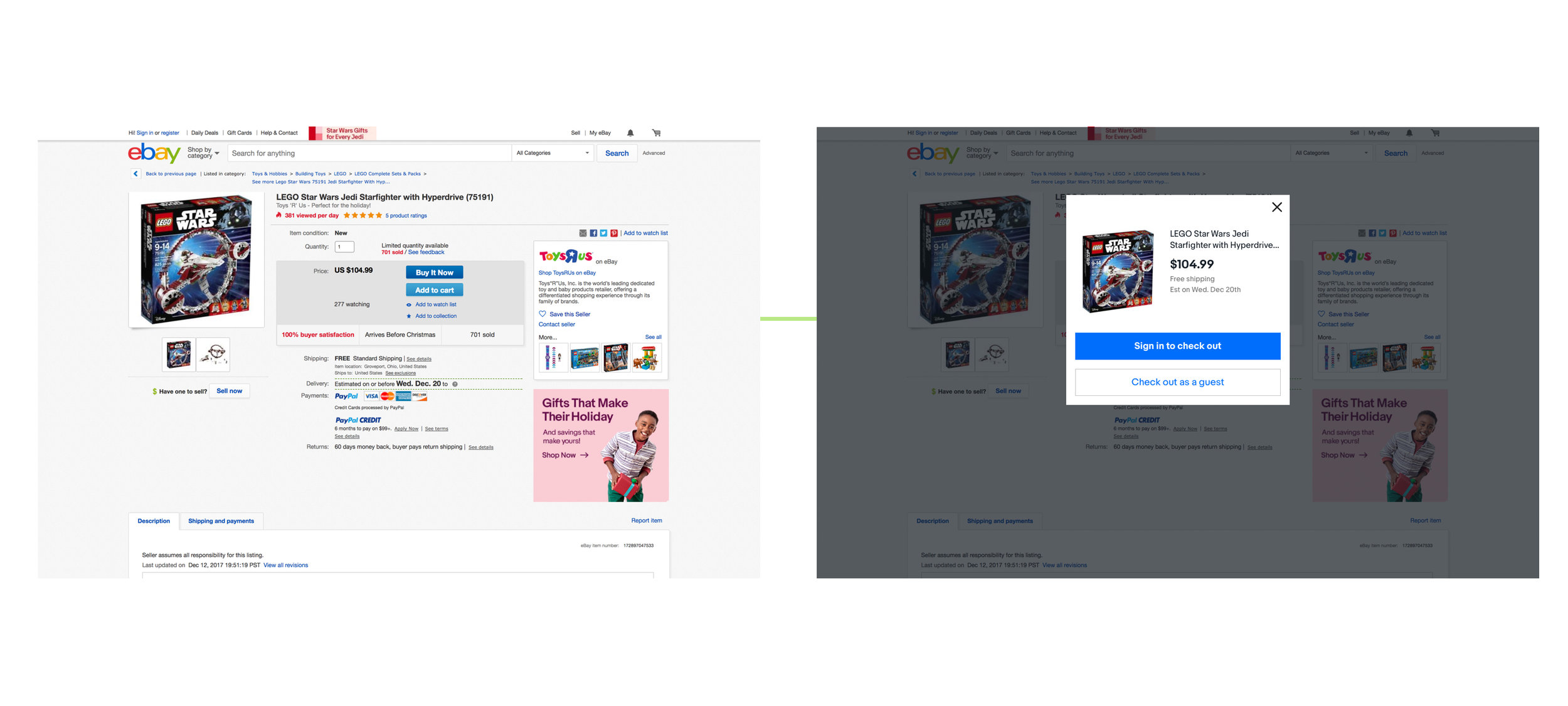Click the cart icon in the header
The width and height of the screenshot is (1568, 706).
point(658,132)
